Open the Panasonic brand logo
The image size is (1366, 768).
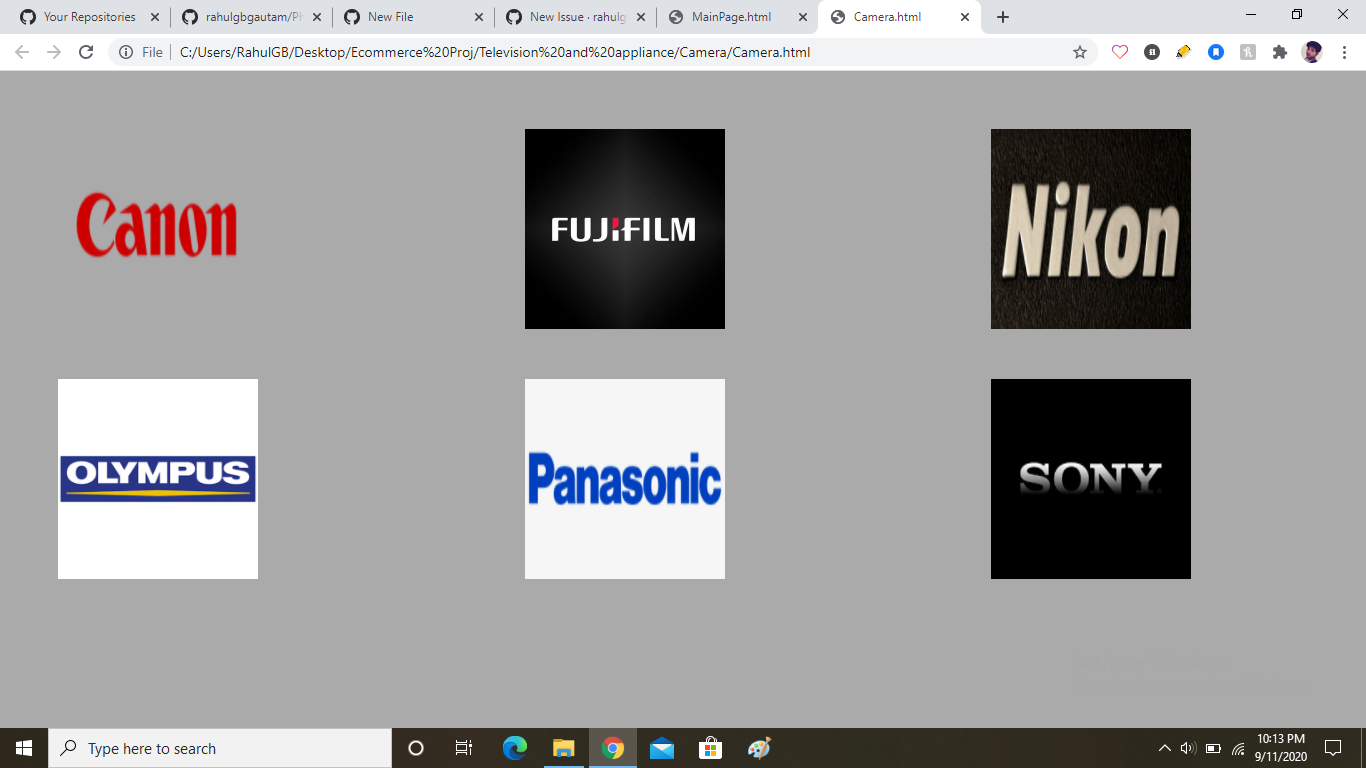click(x=625, y=479)
